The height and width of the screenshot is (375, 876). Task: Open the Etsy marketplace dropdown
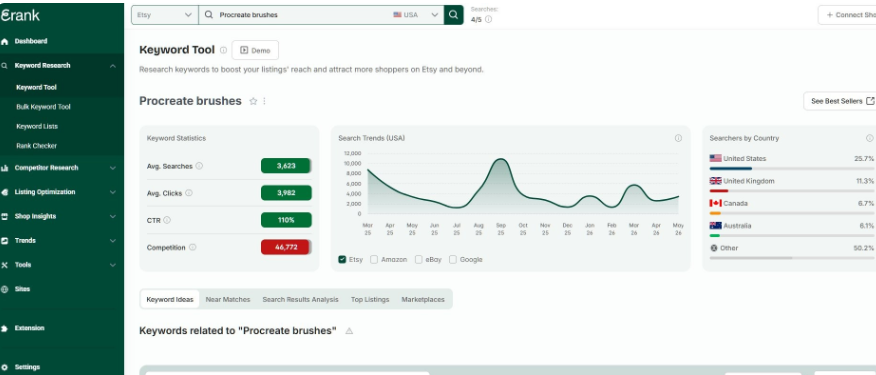pyautogui.click(x=165, y=15)
